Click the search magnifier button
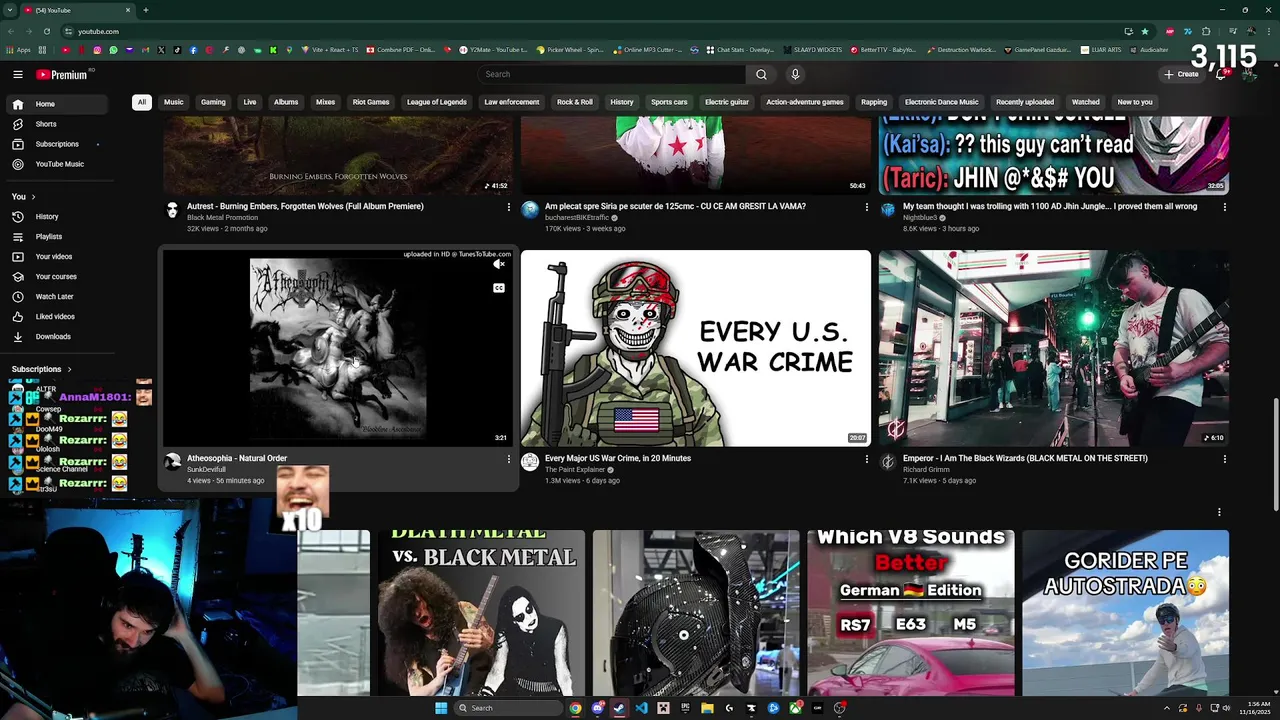Screen dimensions: 1280x720 [761, 74]
